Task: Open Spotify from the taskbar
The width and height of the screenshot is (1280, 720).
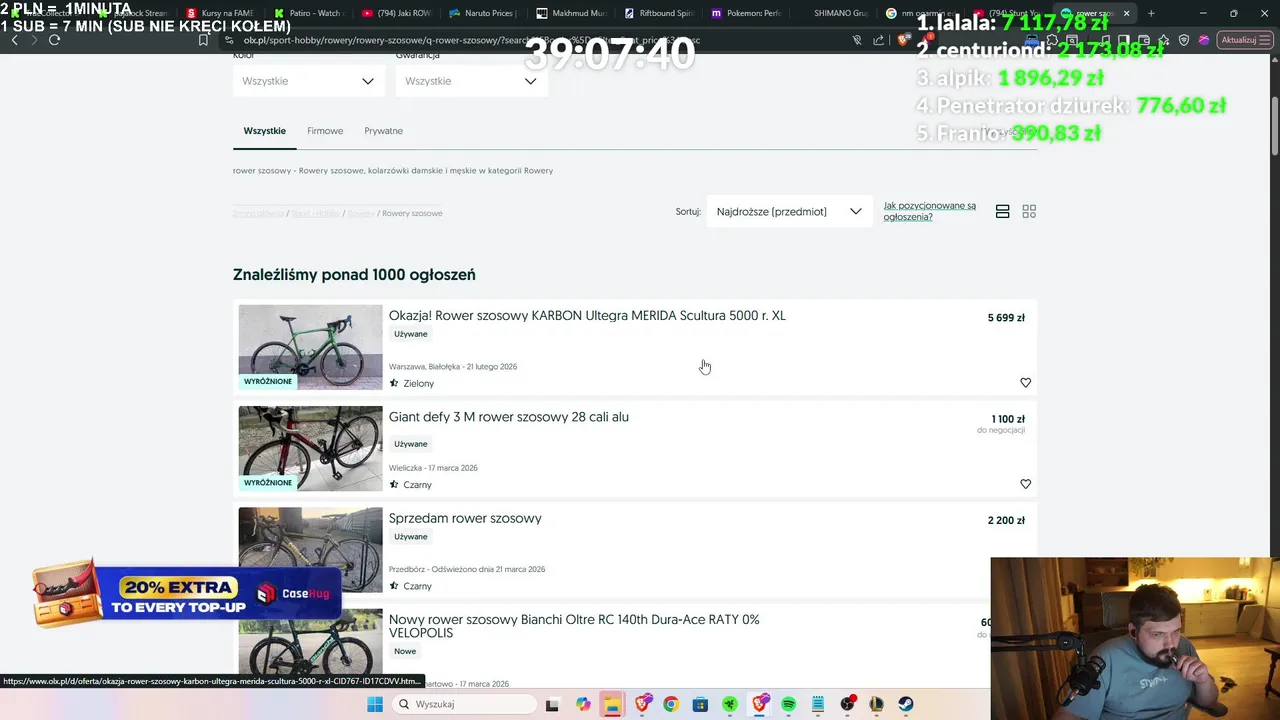Action: coord(789,704)
